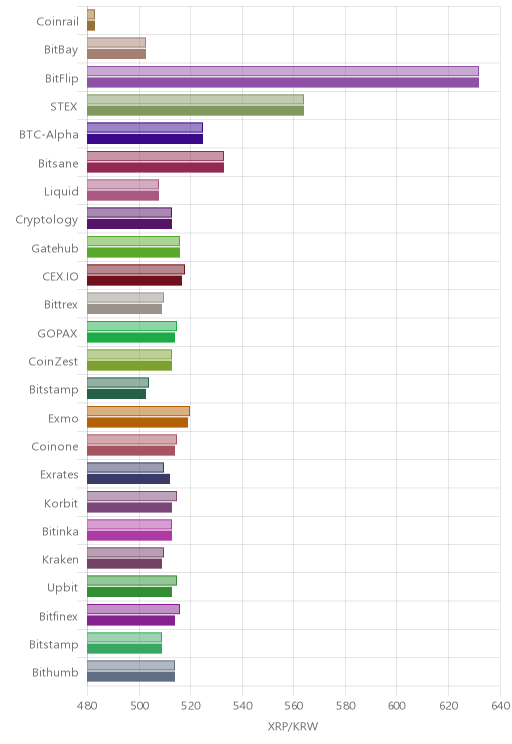512x744 pixels.
Task: Select the crimson Bitsane bar
Action: pyautogui.click(x=156, y=167)
